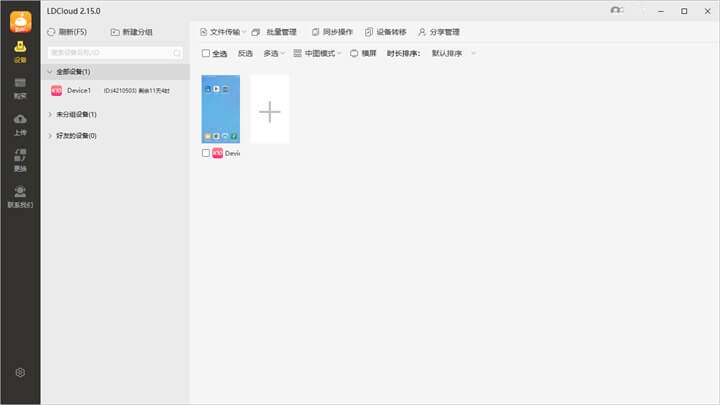Check the box under the Device1 thumbnail
This screenshot has width=720, height=405.
pyautogui.click(x=206, y=154)
